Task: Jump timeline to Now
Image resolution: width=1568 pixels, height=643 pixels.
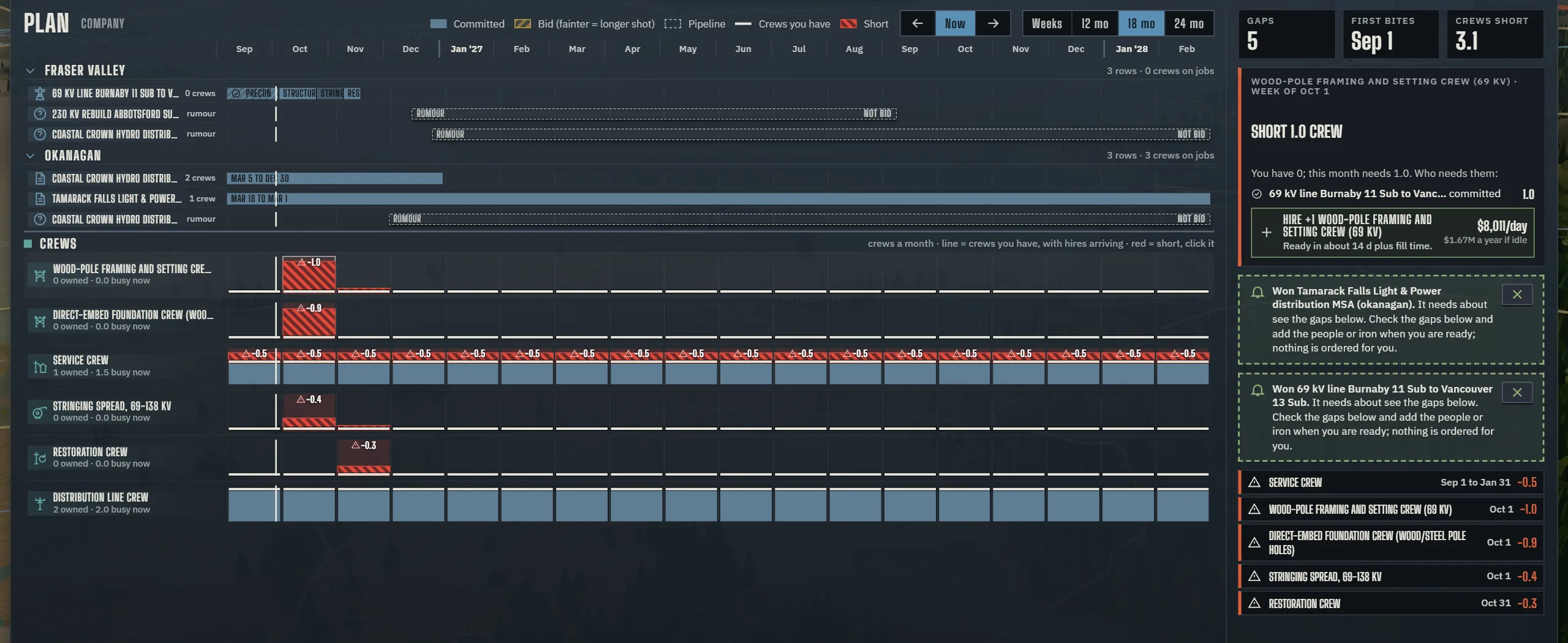Action: (x=955, y=23)
